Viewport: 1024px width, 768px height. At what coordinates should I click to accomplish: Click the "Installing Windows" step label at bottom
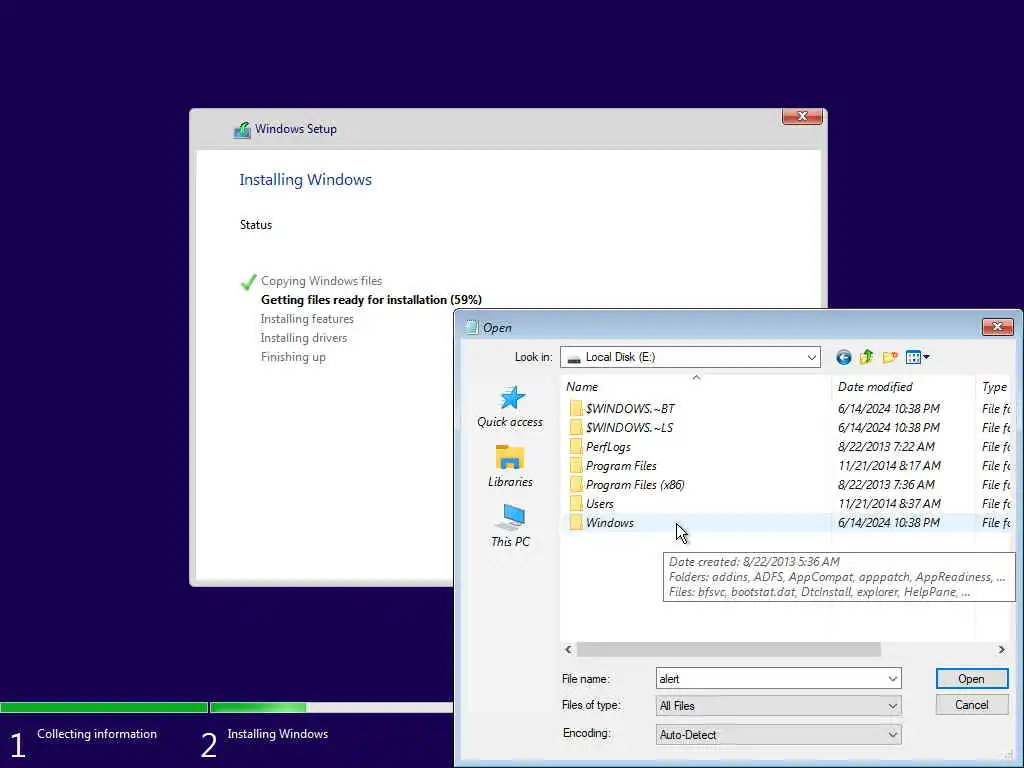(278, 734)
